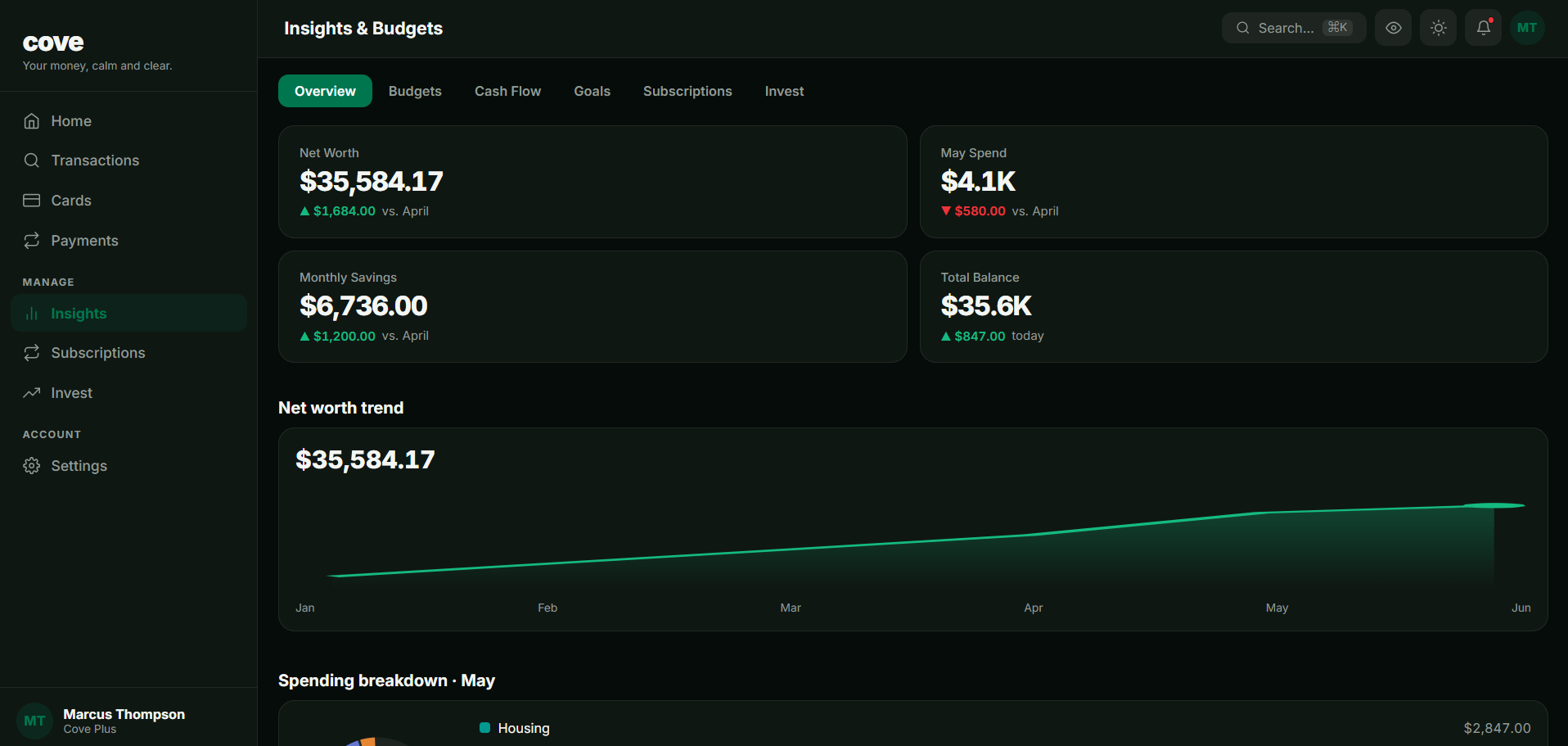The image size is (1568, 746).
Task: Open Cards page from sidebar
Action: (128, 201)
